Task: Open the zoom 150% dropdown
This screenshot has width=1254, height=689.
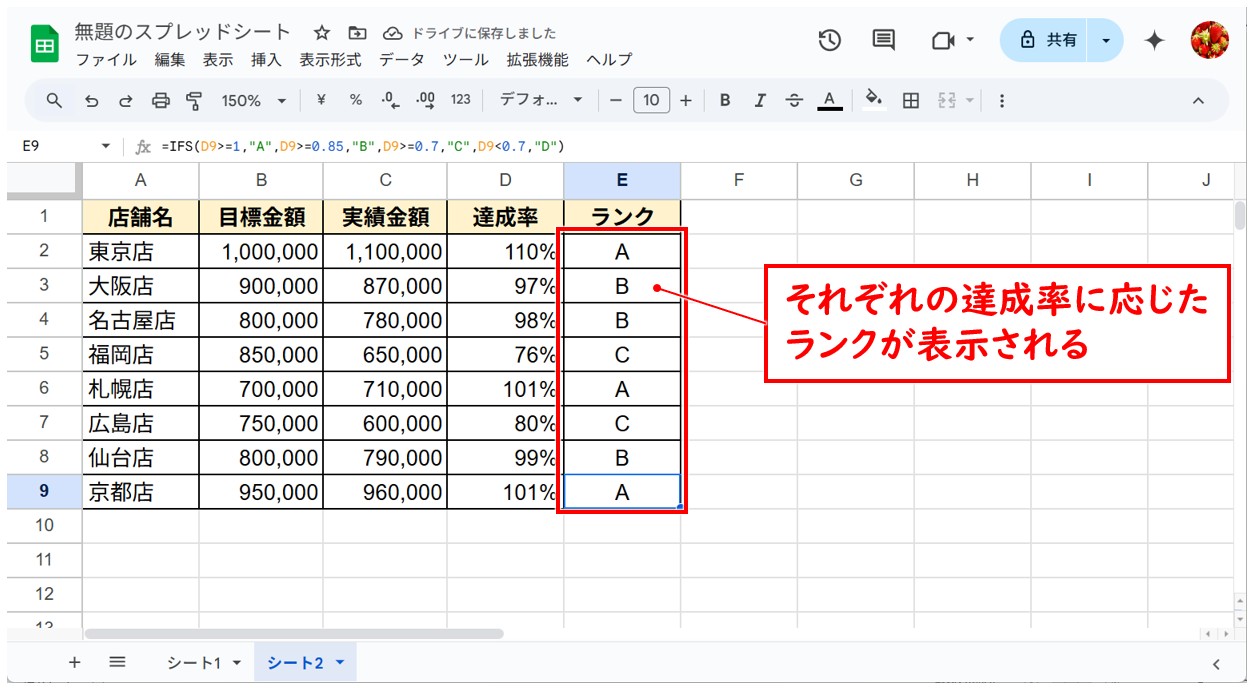Action: coord(253,100)
